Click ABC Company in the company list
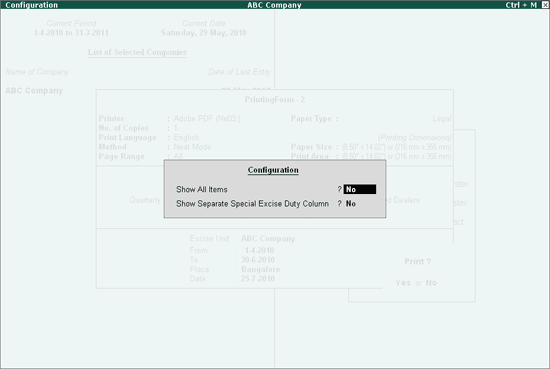The width and height of the screenshot is (550, 369). point(34,91)
